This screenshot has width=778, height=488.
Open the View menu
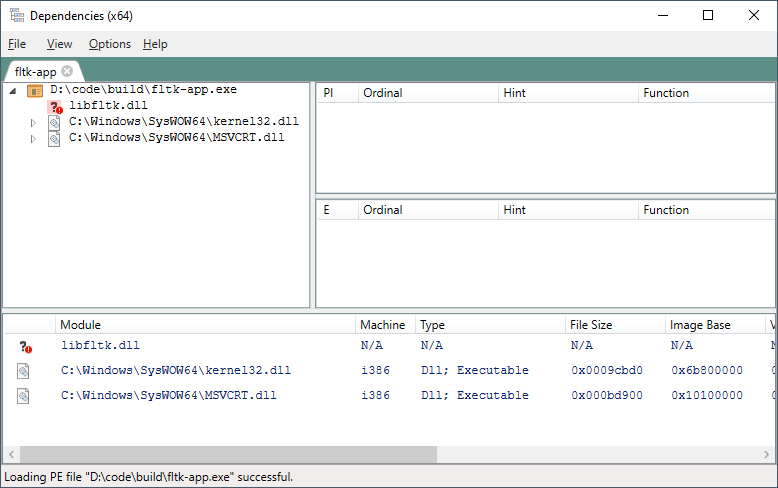coord(59,44)
